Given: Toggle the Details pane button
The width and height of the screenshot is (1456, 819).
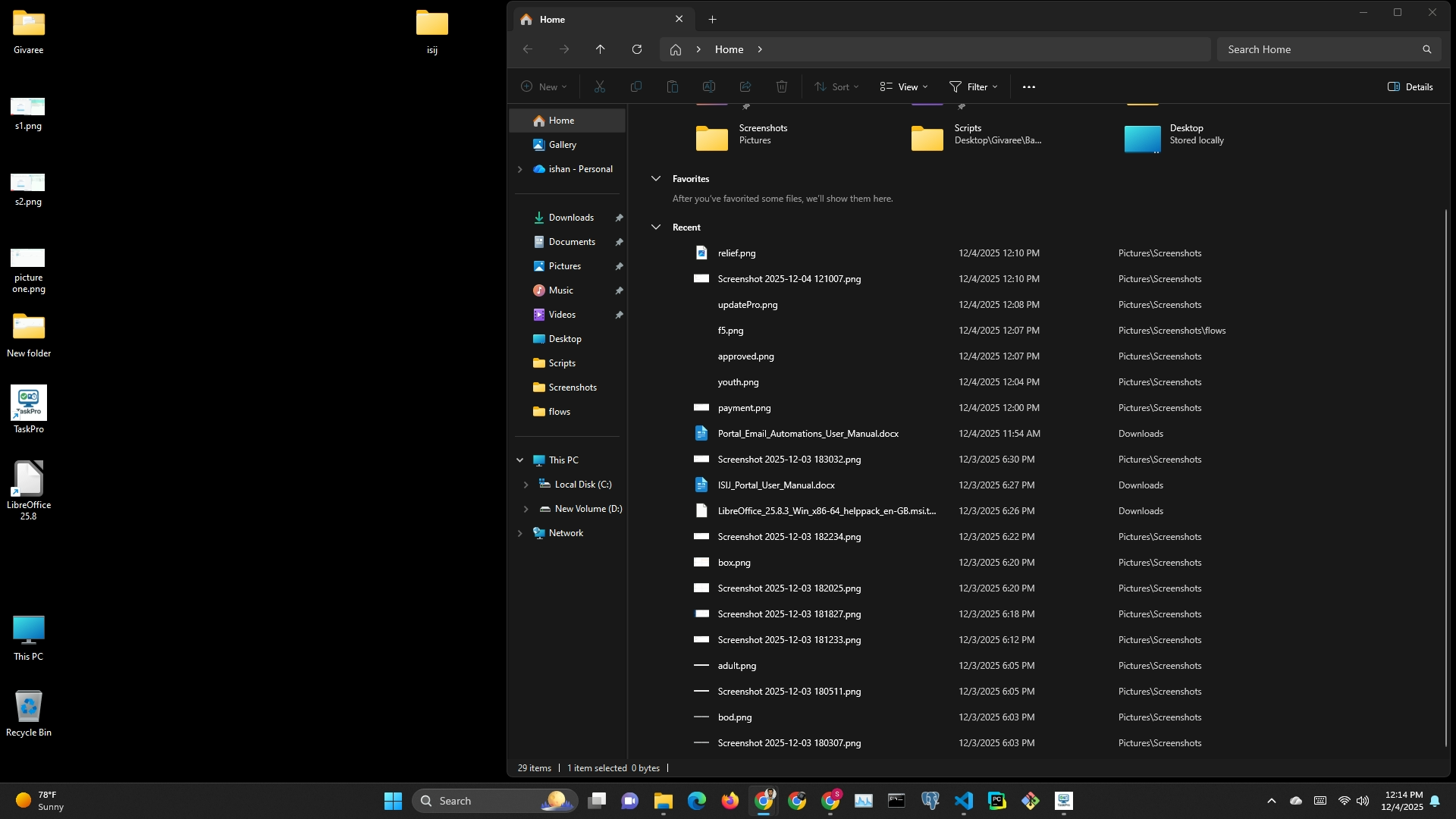Looking at the screenshot, I should coord(1410,86).
